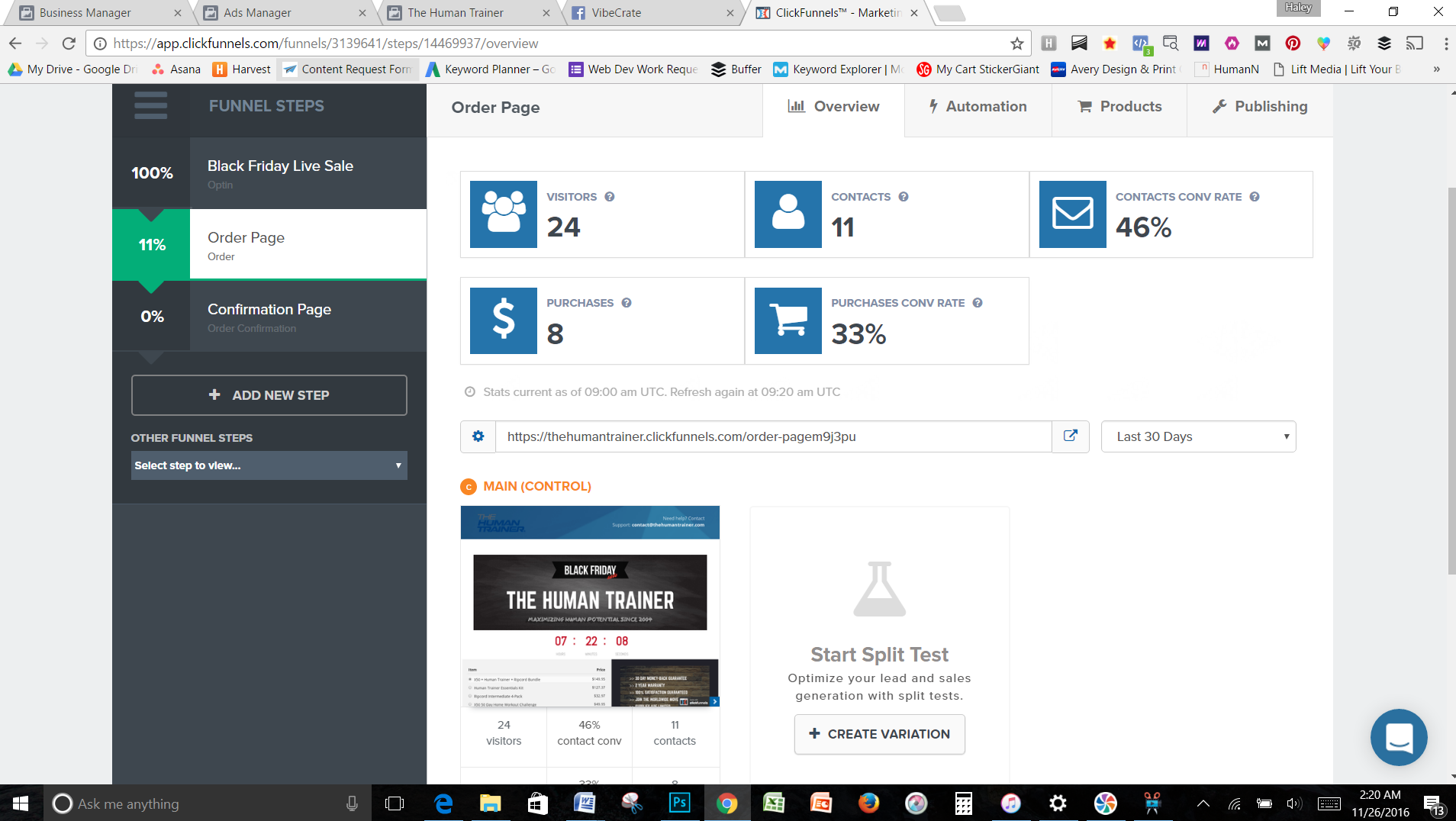Open the Windows Start menu

[21, 803]
